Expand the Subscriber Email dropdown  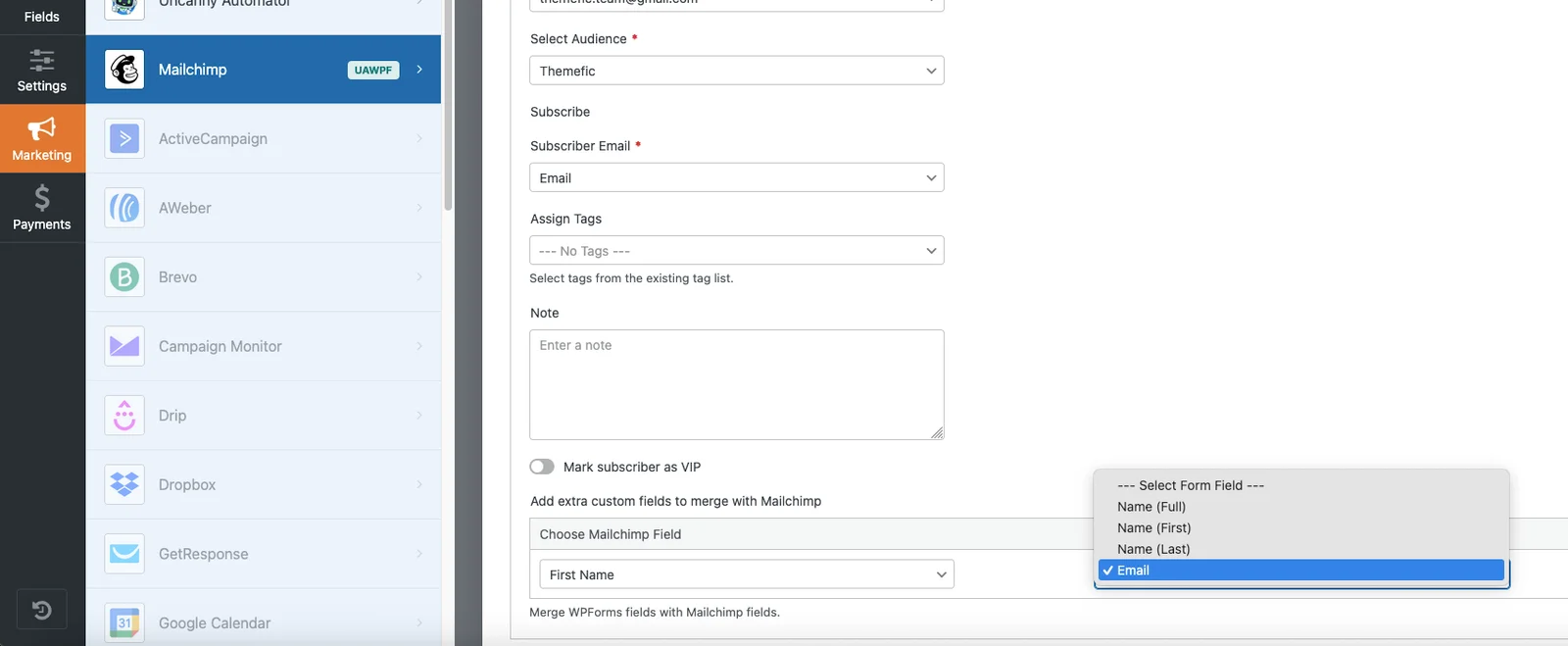pos(736,177)
